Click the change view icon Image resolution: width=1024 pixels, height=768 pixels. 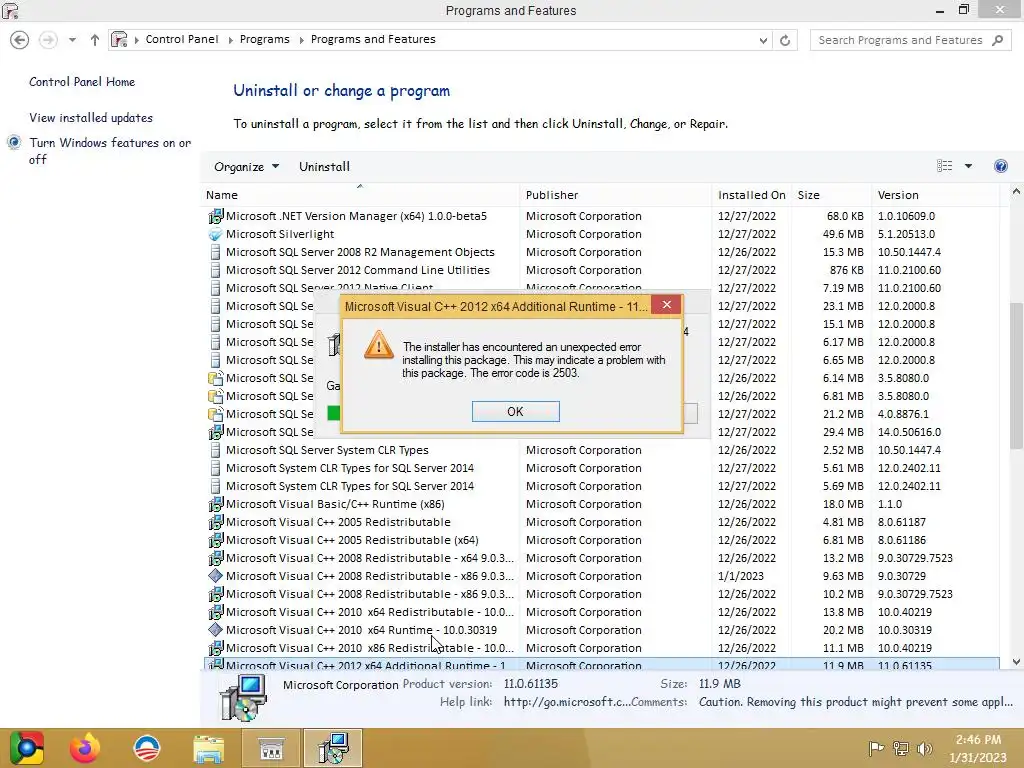point(944,166)
